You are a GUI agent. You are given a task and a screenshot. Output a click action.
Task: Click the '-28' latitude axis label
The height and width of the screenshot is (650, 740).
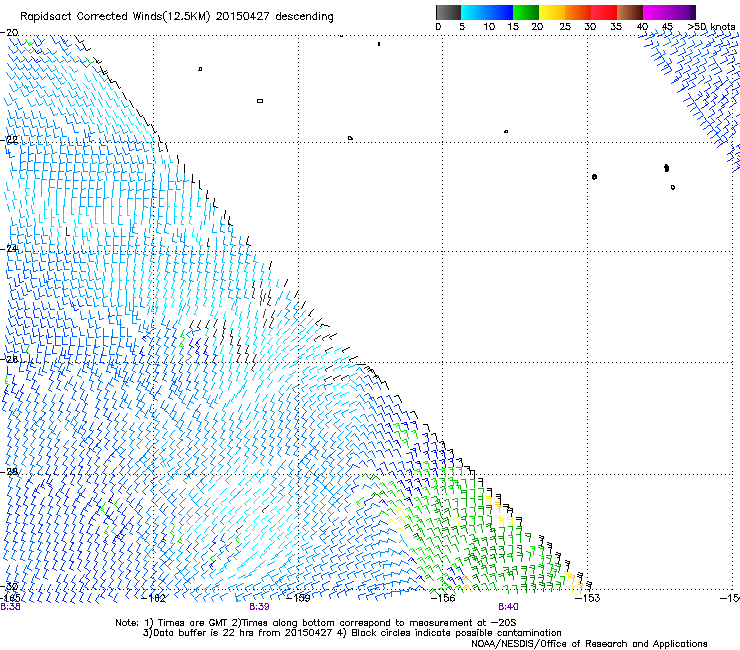click(9, 472)
